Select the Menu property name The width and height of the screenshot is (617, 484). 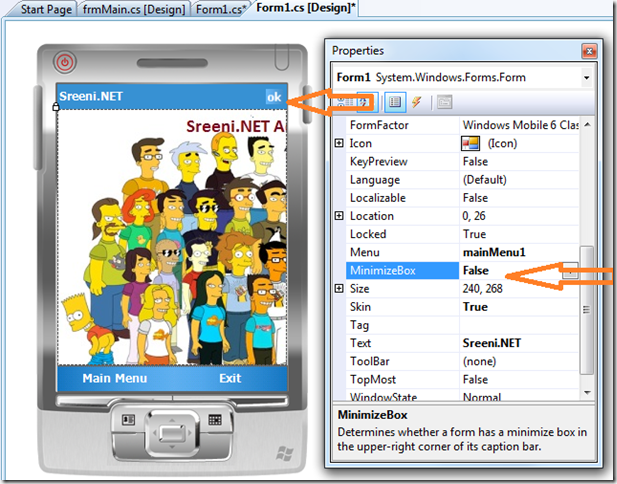pyautogui.click(x=364, y=252)
